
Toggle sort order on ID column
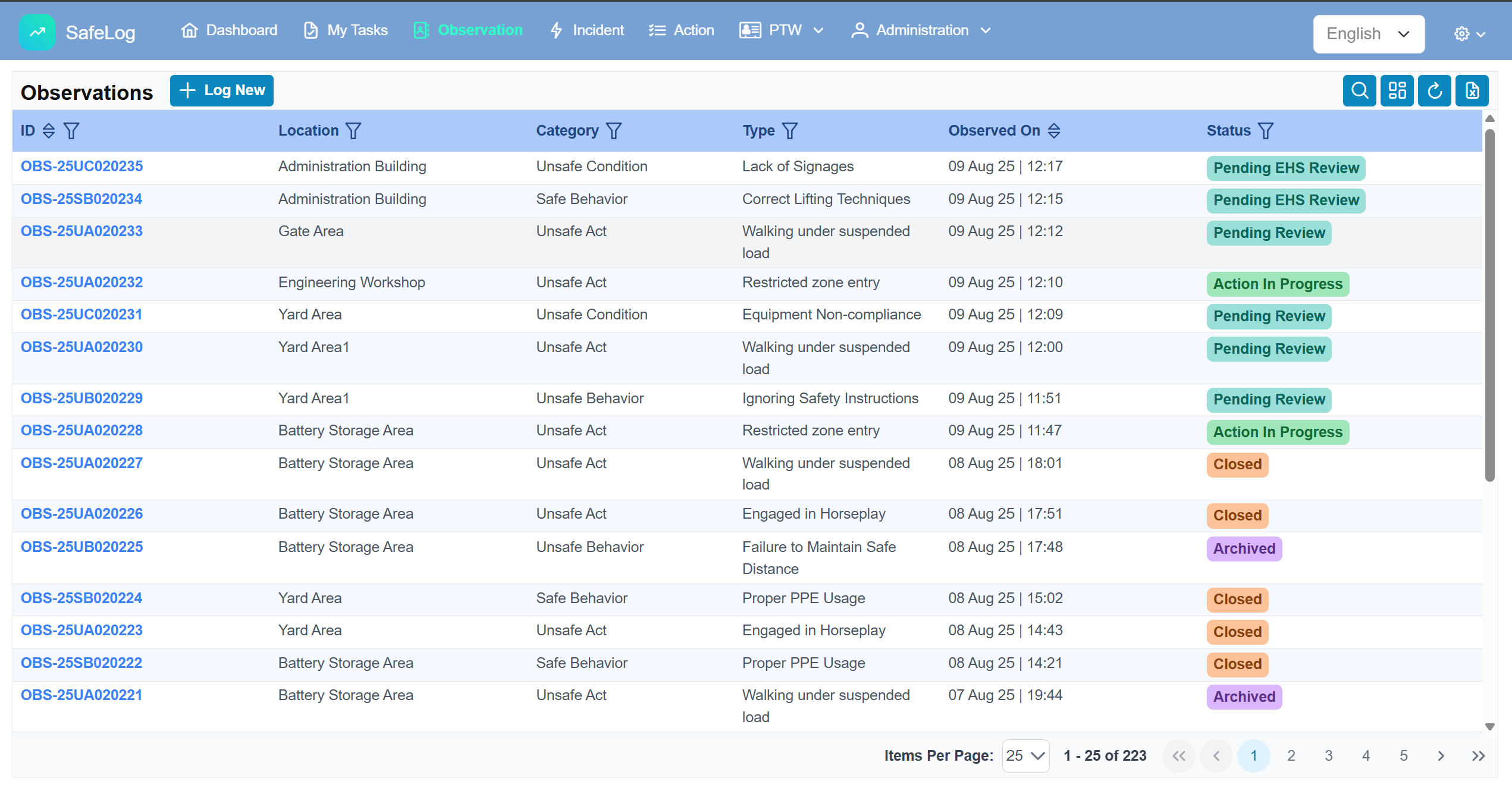[49, 131]
